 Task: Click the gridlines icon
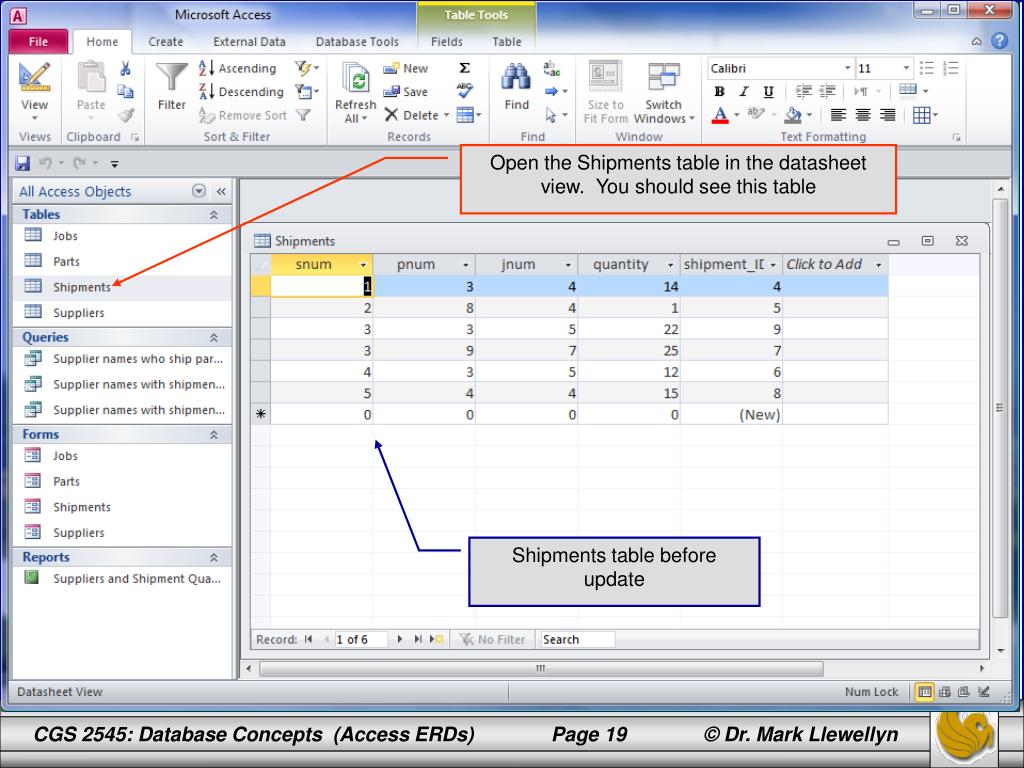[921, 116]
